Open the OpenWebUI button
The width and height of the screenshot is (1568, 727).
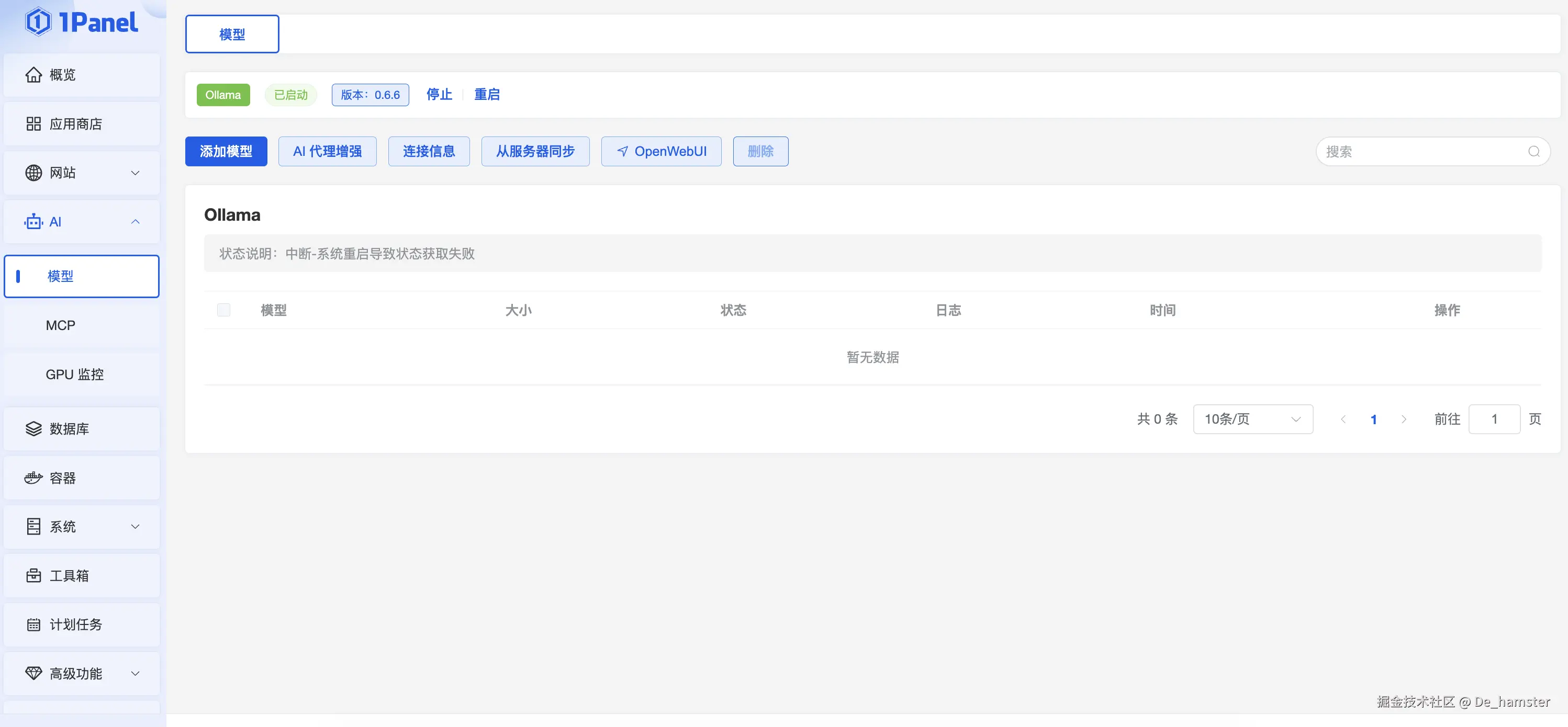[661, 152]
